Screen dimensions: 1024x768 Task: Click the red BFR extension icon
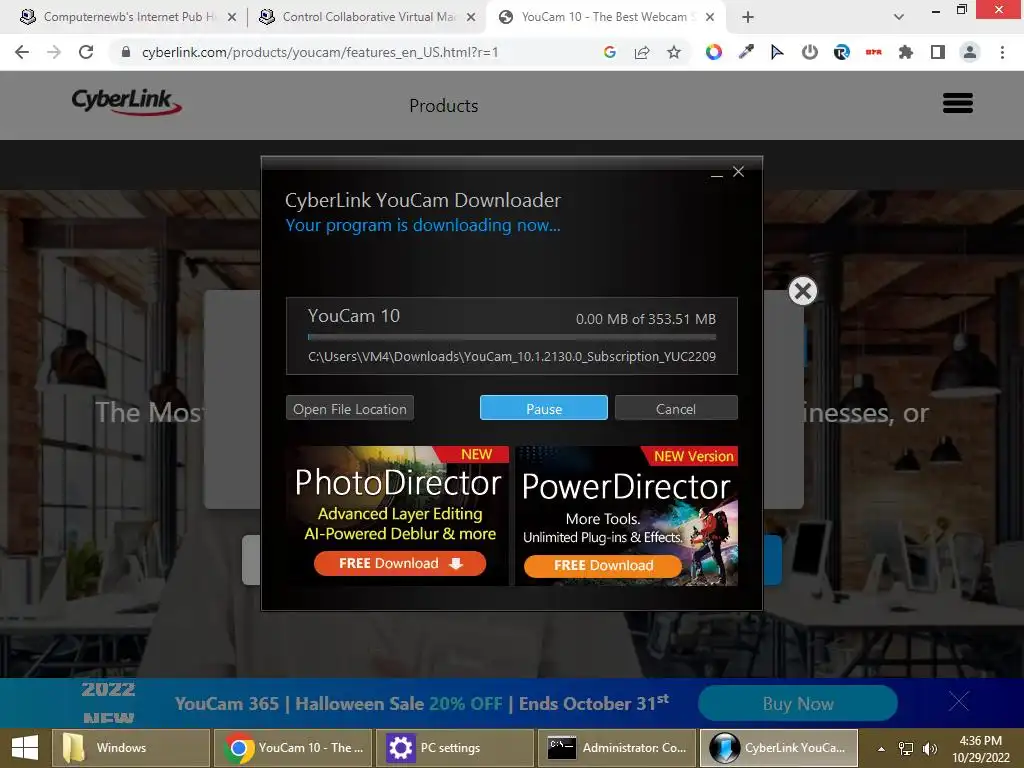click(x=874, y=52)
